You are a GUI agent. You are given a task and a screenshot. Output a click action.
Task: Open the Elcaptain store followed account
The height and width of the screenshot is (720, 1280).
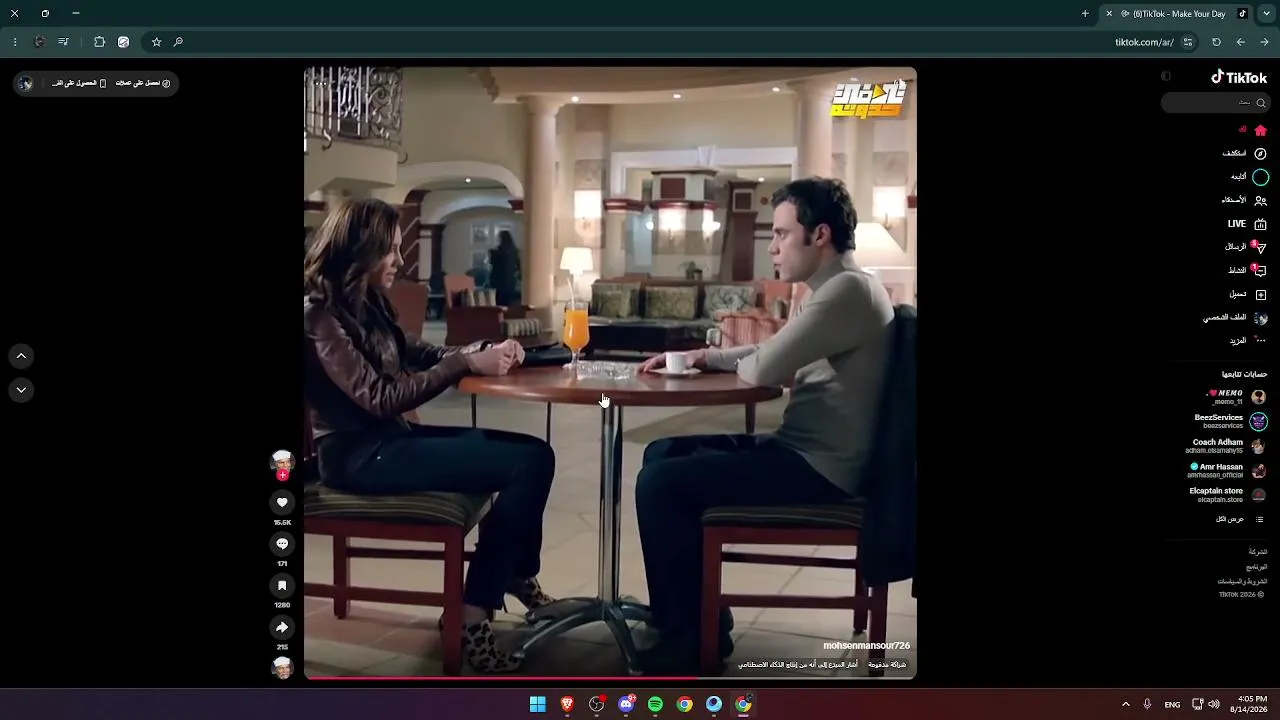point(1228,495)
